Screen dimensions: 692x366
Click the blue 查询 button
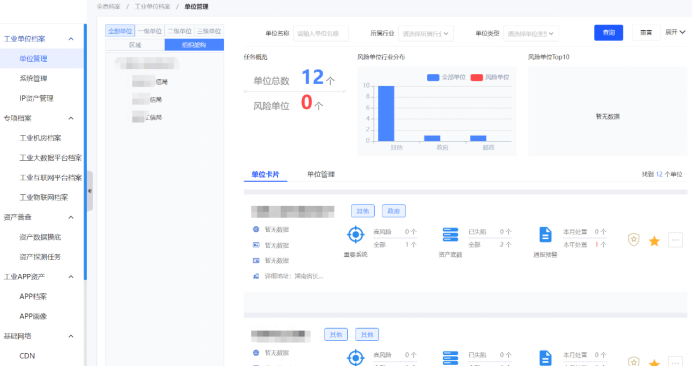[x=609, y=33]
